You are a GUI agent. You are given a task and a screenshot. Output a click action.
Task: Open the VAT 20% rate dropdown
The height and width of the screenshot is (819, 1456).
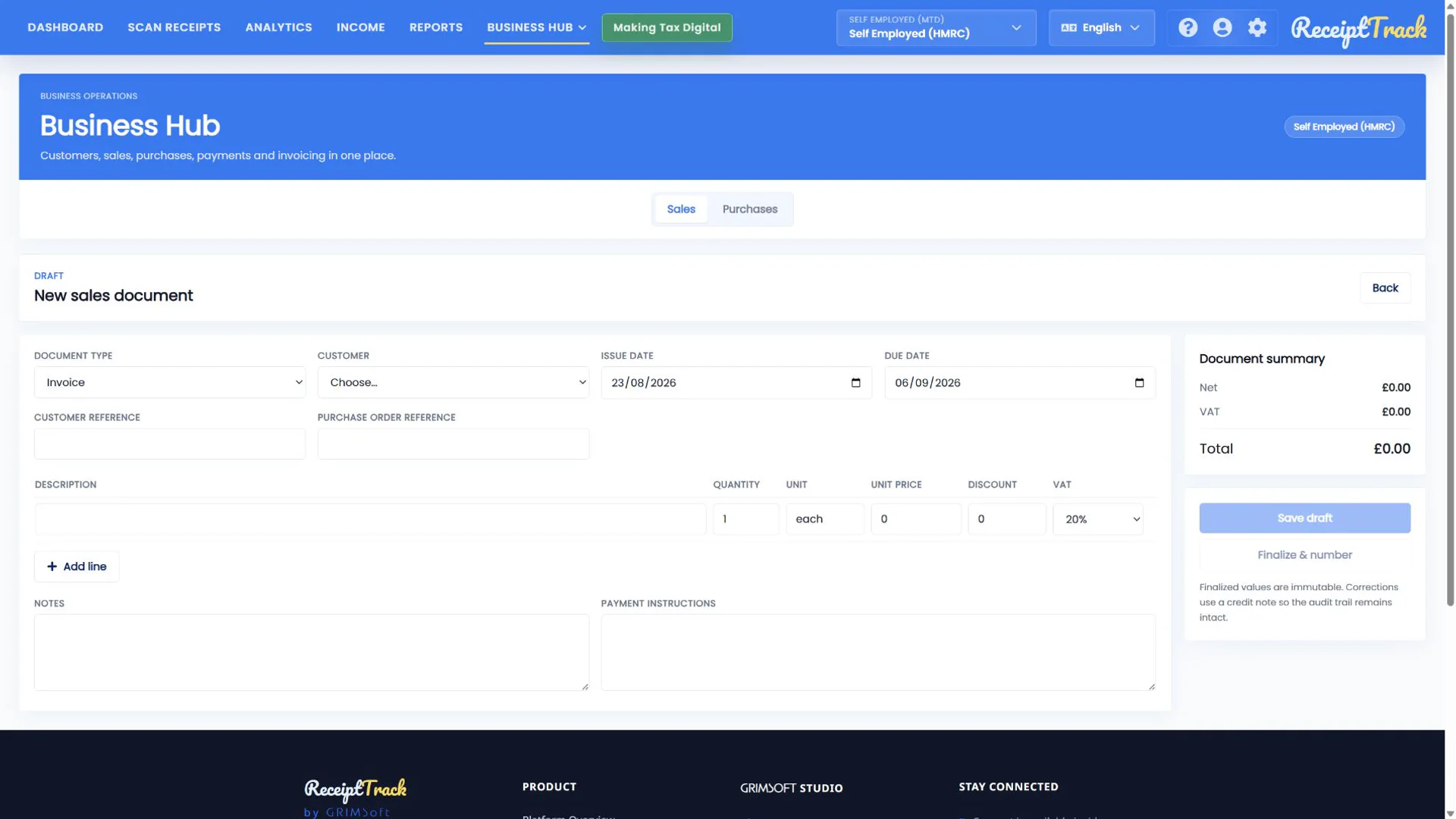[1098, 519]
